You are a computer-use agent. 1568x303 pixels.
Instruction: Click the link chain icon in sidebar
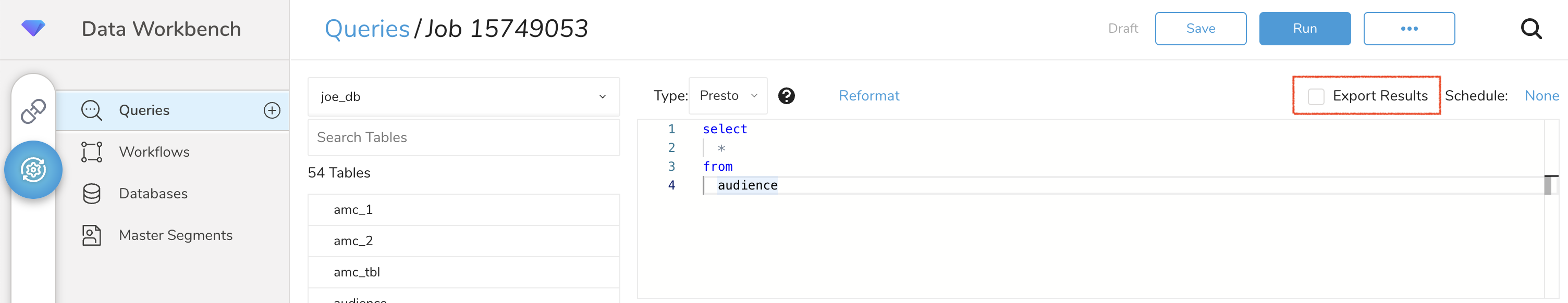point(33,111)
